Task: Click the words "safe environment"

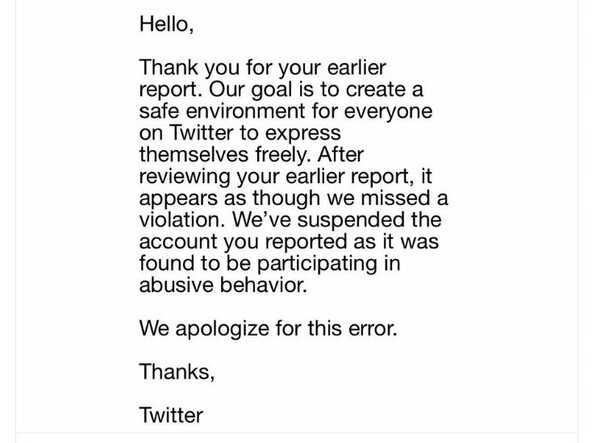Action: [x=223, y=111]
